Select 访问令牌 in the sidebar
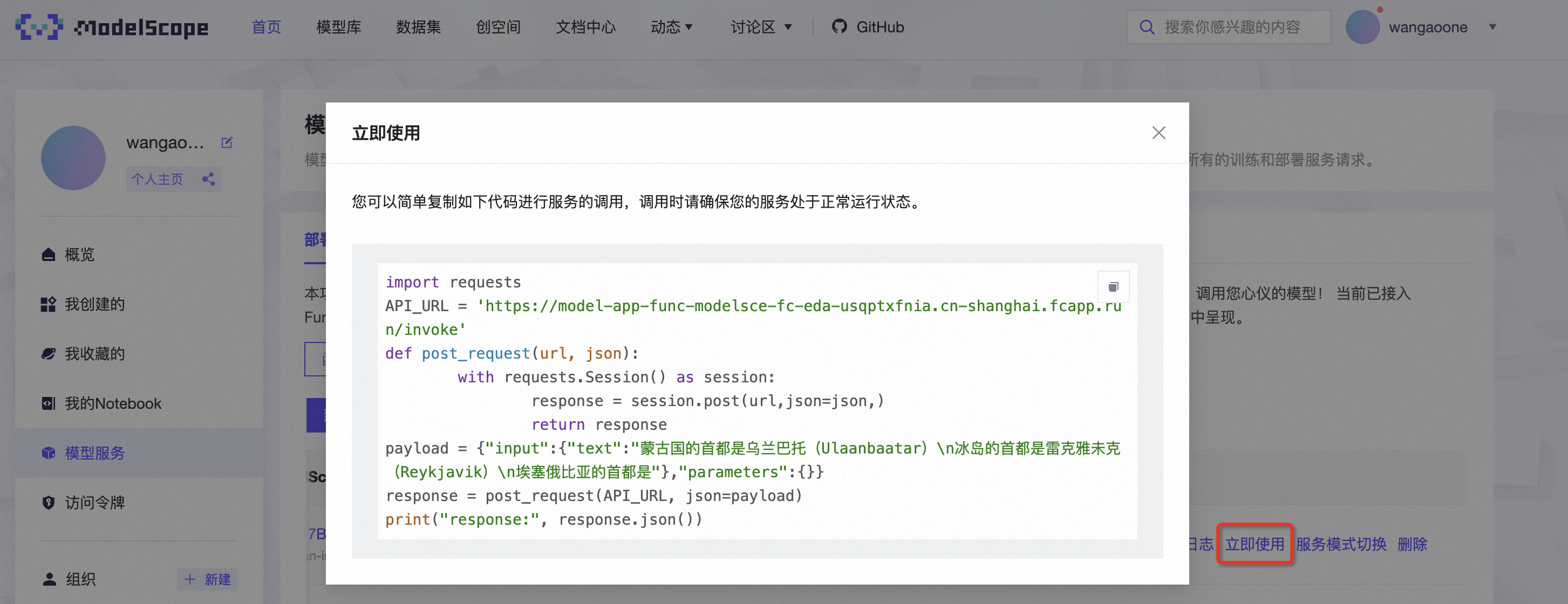The height and width of the screenshot is (604, 1568). (x=94, y=503)
